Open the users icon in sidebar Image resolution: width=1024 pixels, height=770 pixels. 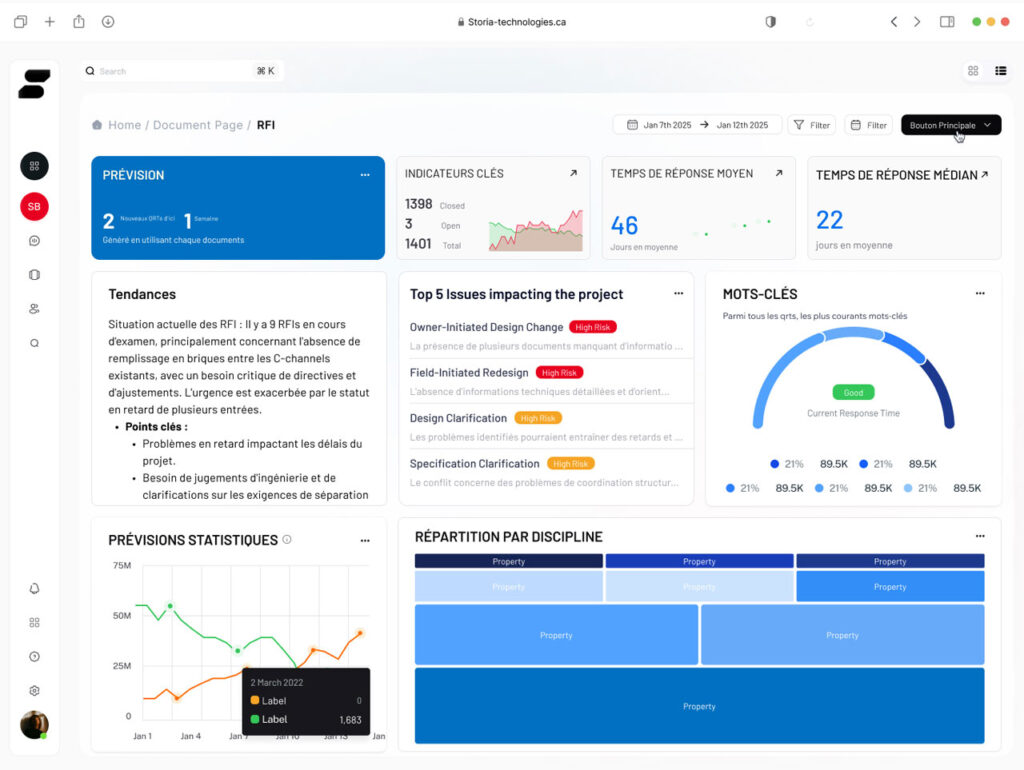tap(34, 309)
